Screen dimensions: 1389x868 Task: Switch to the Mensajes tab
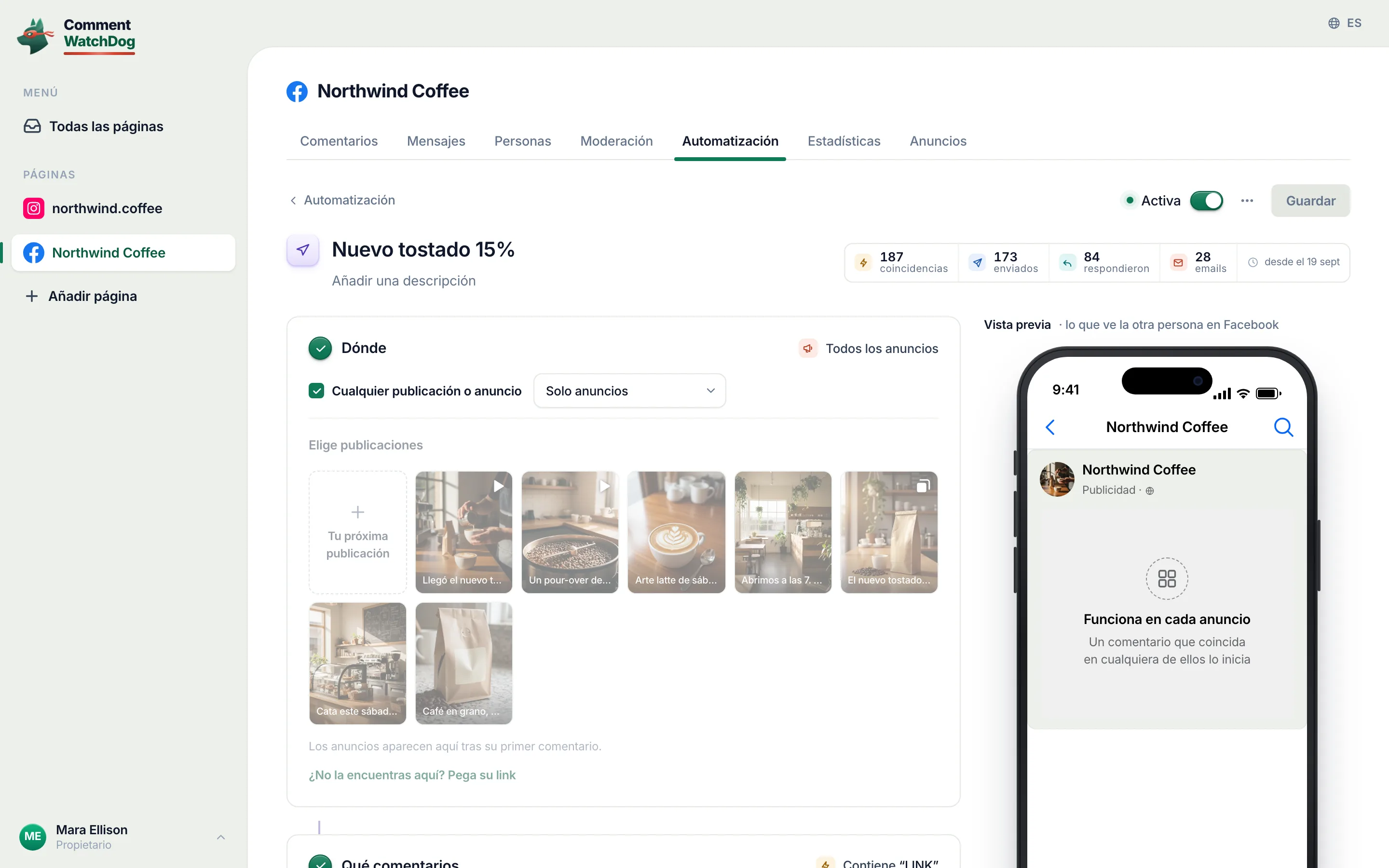(436, 141)
